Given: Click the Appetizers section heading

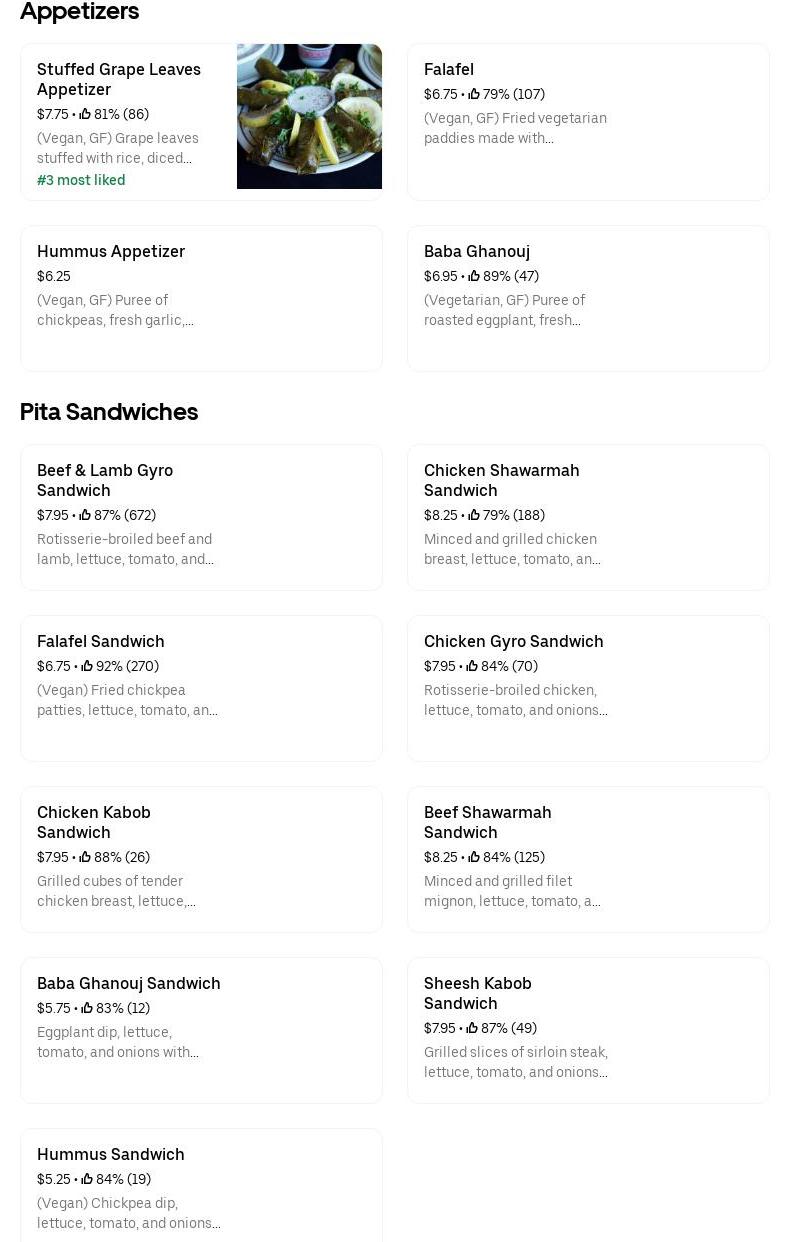Looking at the screenshot, I should [80, 12].
